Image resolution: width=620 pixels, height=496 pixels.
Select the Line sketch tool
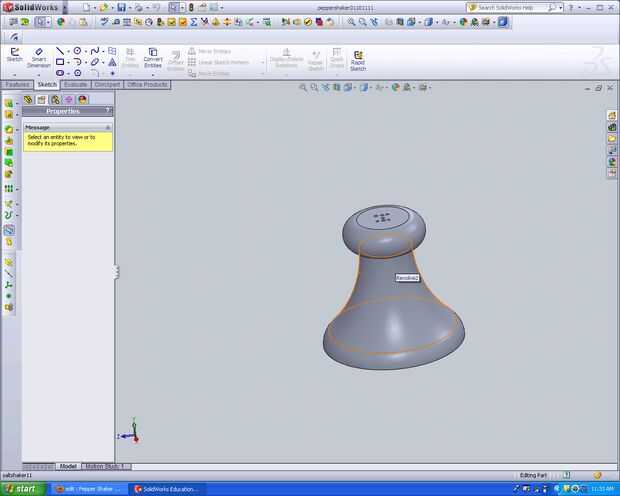coord(60,51)
